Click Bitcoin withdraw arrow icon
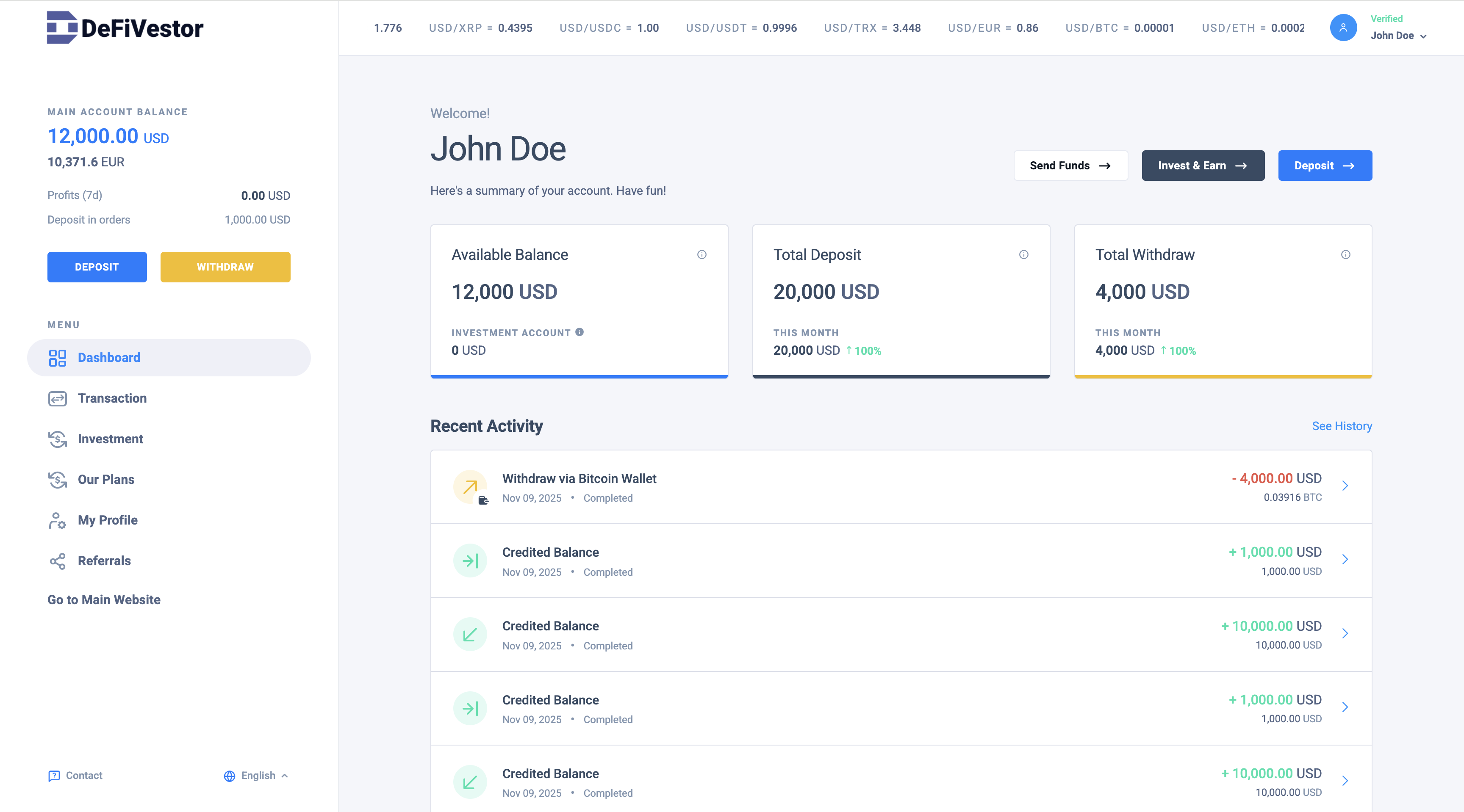The width and height of the screenshot is (1464, 812). [470, 486]
